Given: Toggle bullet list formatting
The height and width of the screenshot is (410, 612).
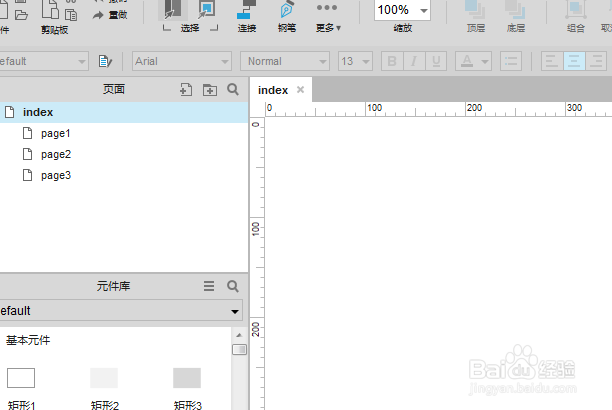Looking at the screenshot, I should tap(511, 61).
